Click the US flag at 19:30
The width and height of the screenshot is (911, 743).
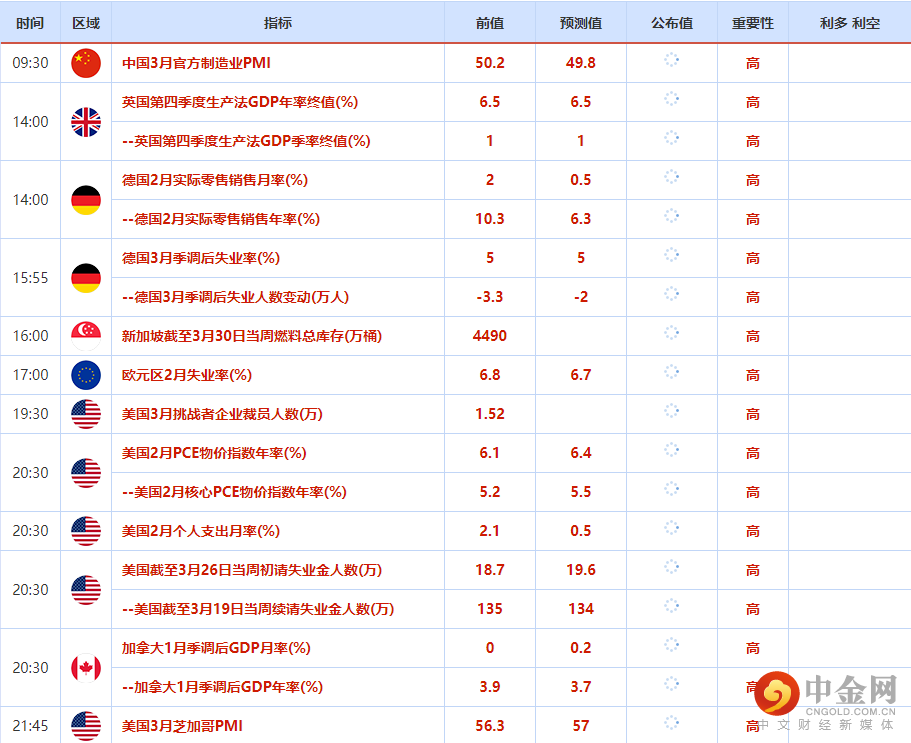tap(86, 414)
